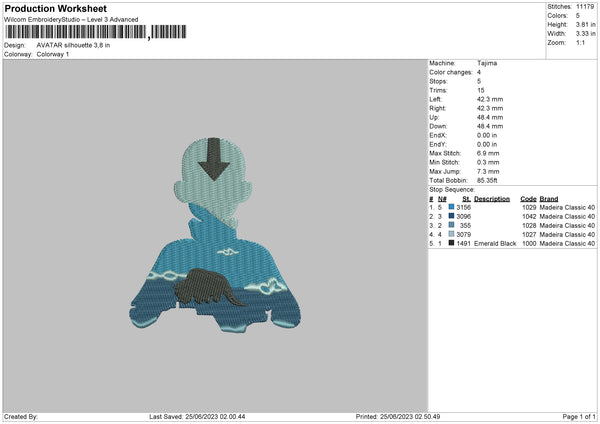The width and height of the screenshot is (600, 424).
Task: Click the Min Stitch value 0.3 mm
Action: click(x=488, y=162)
